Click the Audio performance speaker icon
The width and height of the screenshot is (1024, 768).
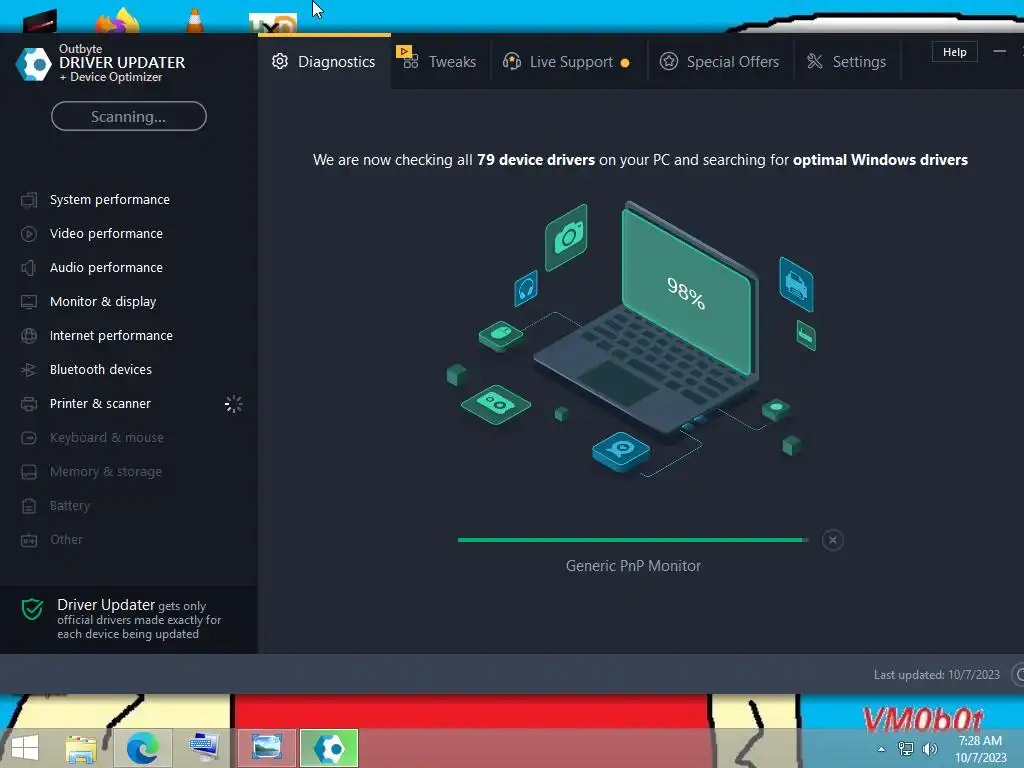[x=29, y=268]
